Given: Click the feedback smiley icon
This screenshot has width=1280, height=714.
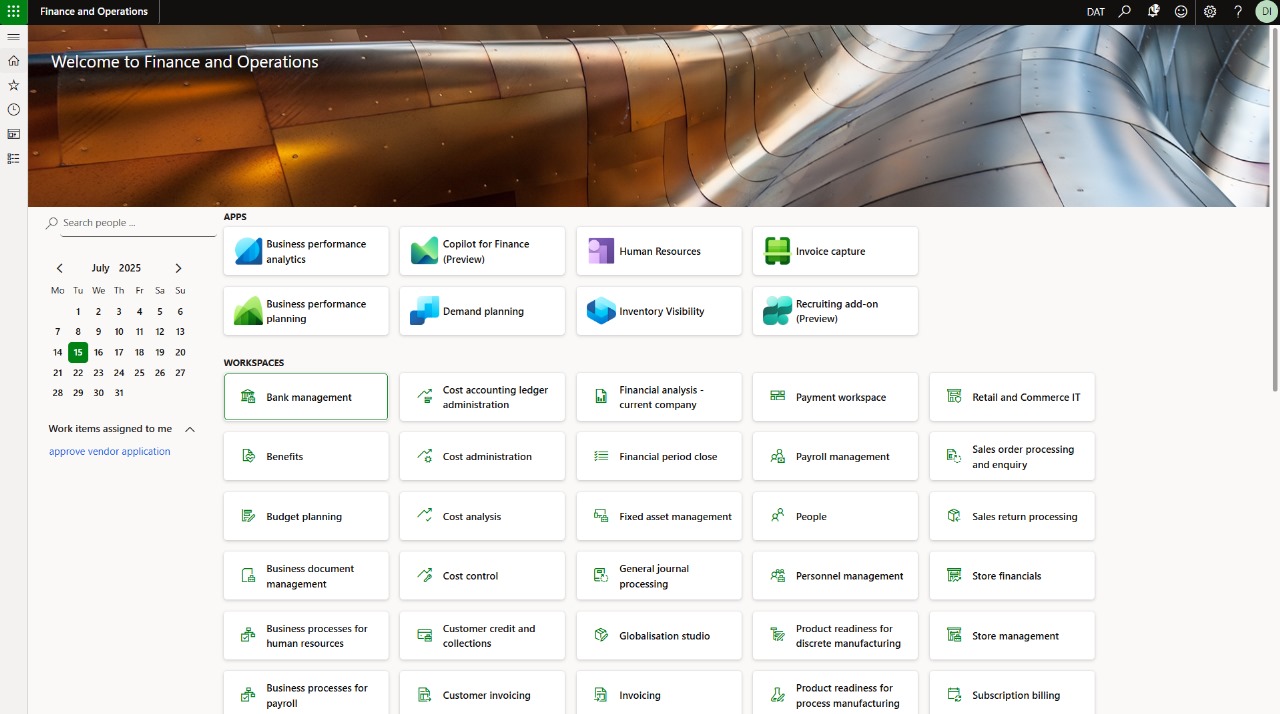Looking at the screenshot, I should [x=1181, y=12].
